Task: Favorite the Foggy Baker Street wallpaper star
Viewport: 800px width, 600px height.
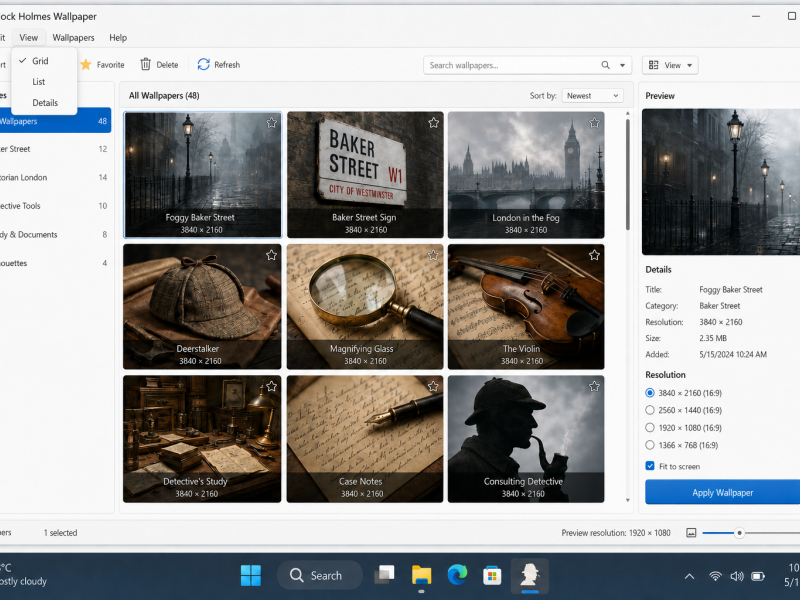Action: tap(271, 123)
